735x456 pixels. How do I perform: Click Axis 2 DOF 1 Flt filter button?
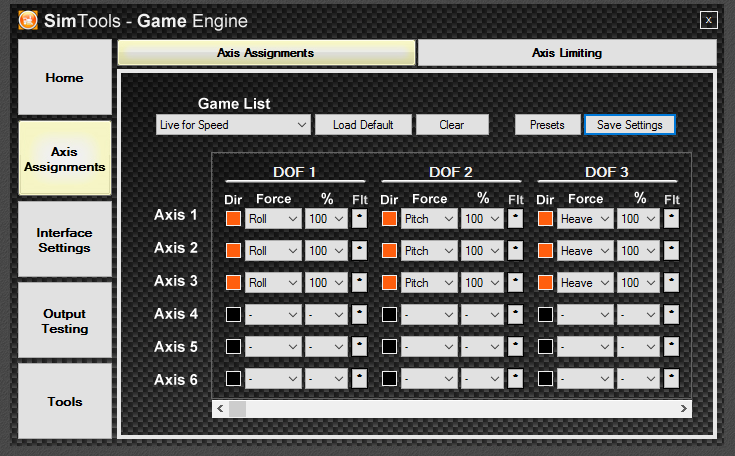coord(360,250)
